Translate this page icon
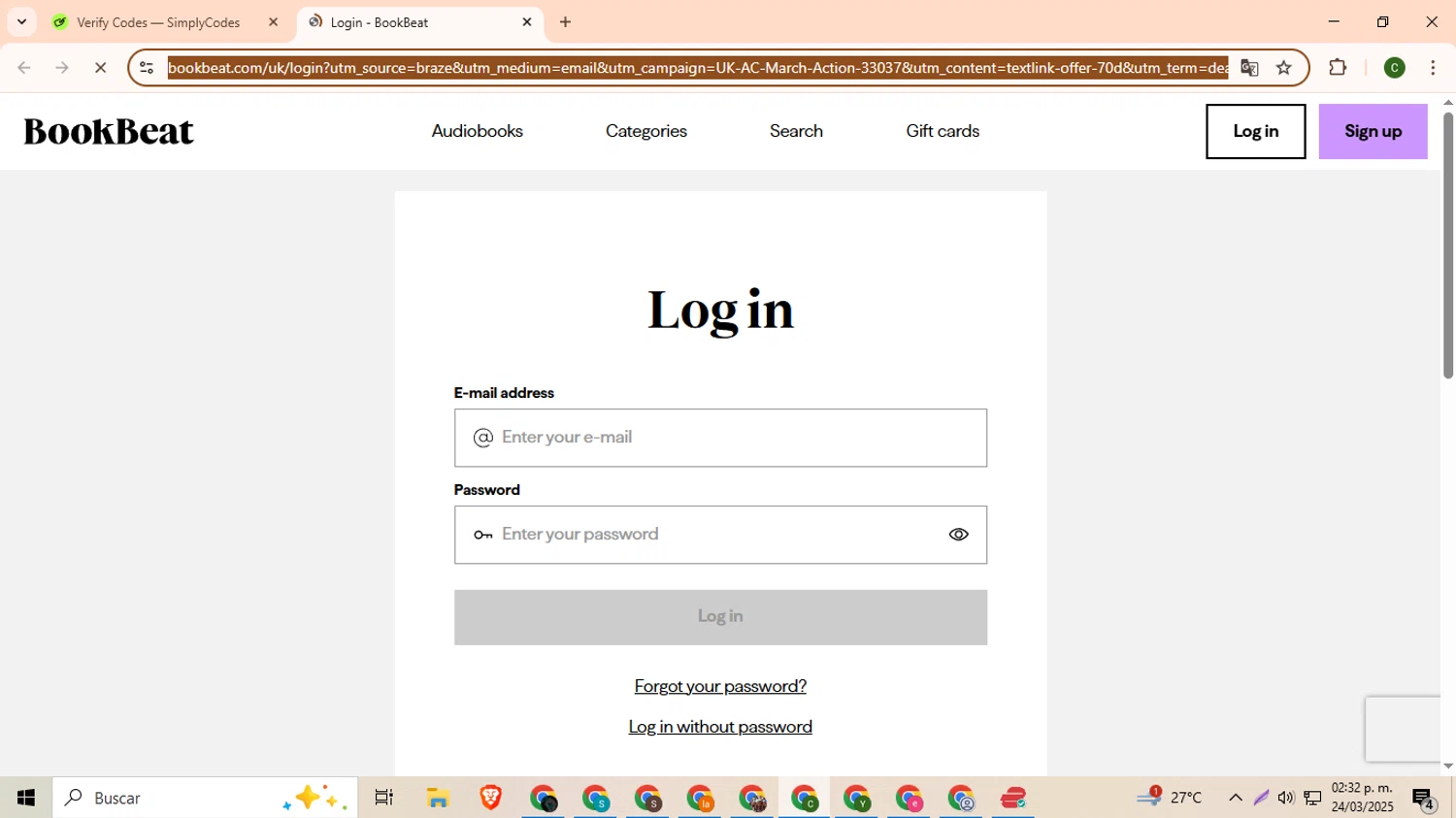The height and width of the screenshot is (818, 1456). click(1249, 68)
